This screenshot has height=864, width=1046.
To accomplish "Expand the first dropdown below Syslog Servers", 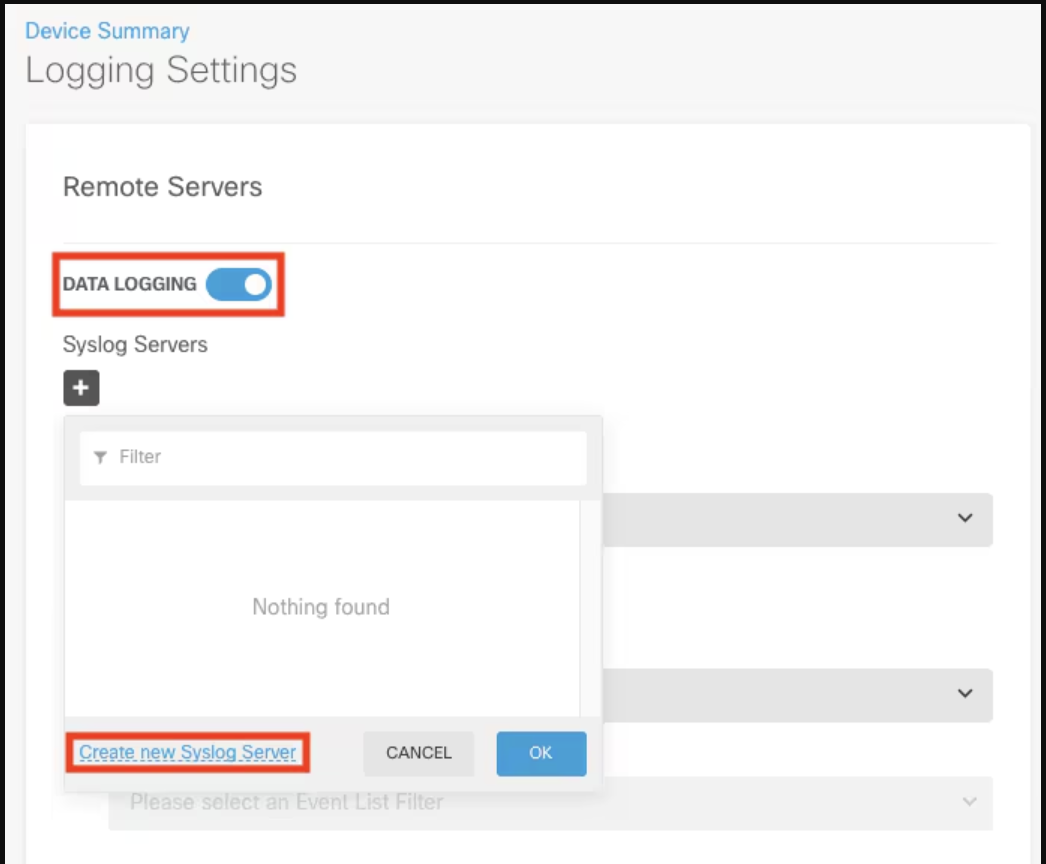I will 964,519.
